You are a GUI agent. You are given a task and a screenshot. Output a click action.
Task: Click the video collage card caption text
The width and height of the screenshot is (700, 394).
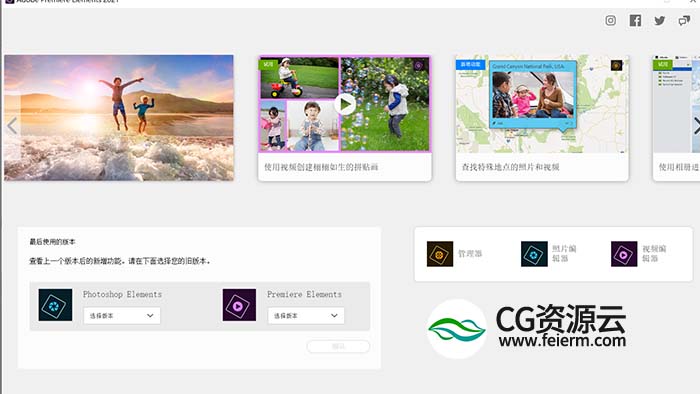321,167
